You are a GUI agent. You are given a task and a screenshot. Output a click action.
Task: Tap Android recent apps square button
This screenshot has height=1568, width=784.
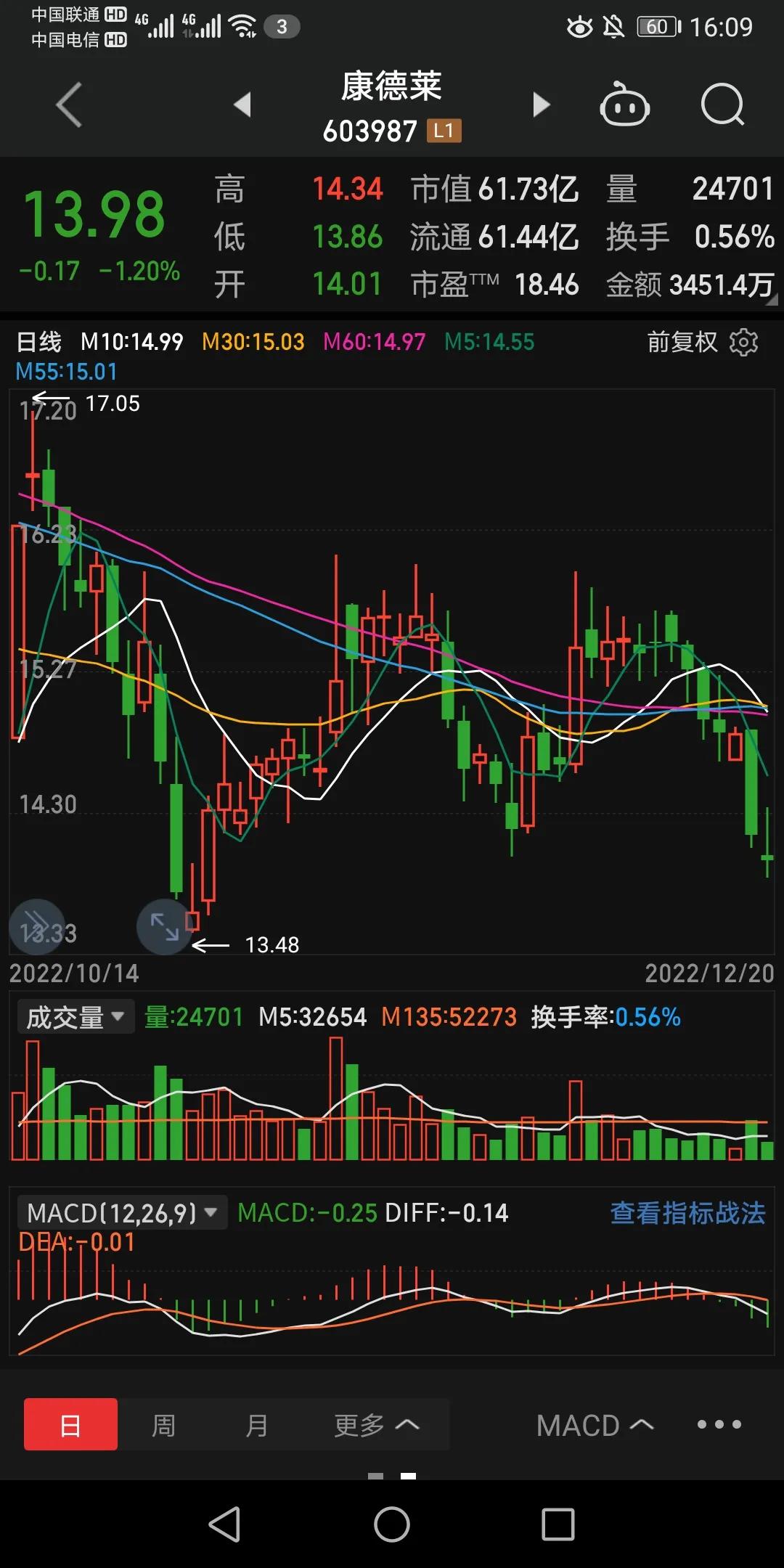point(558,1524)
